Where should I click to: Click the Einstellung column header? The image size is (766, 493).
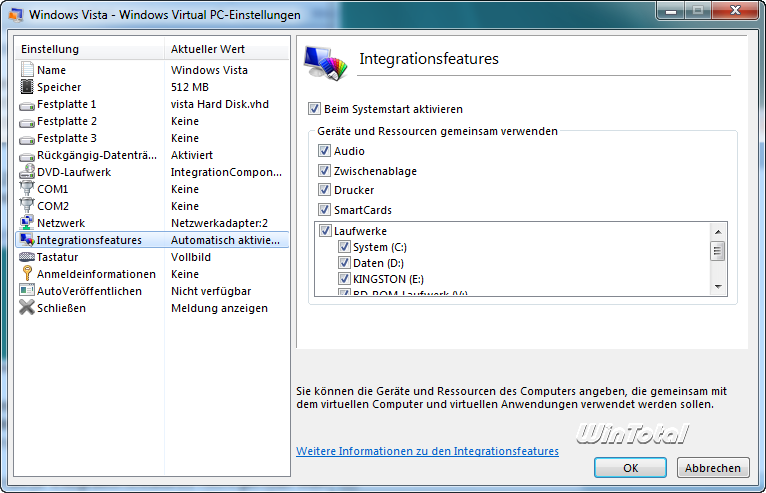click(x=89, y=49)
